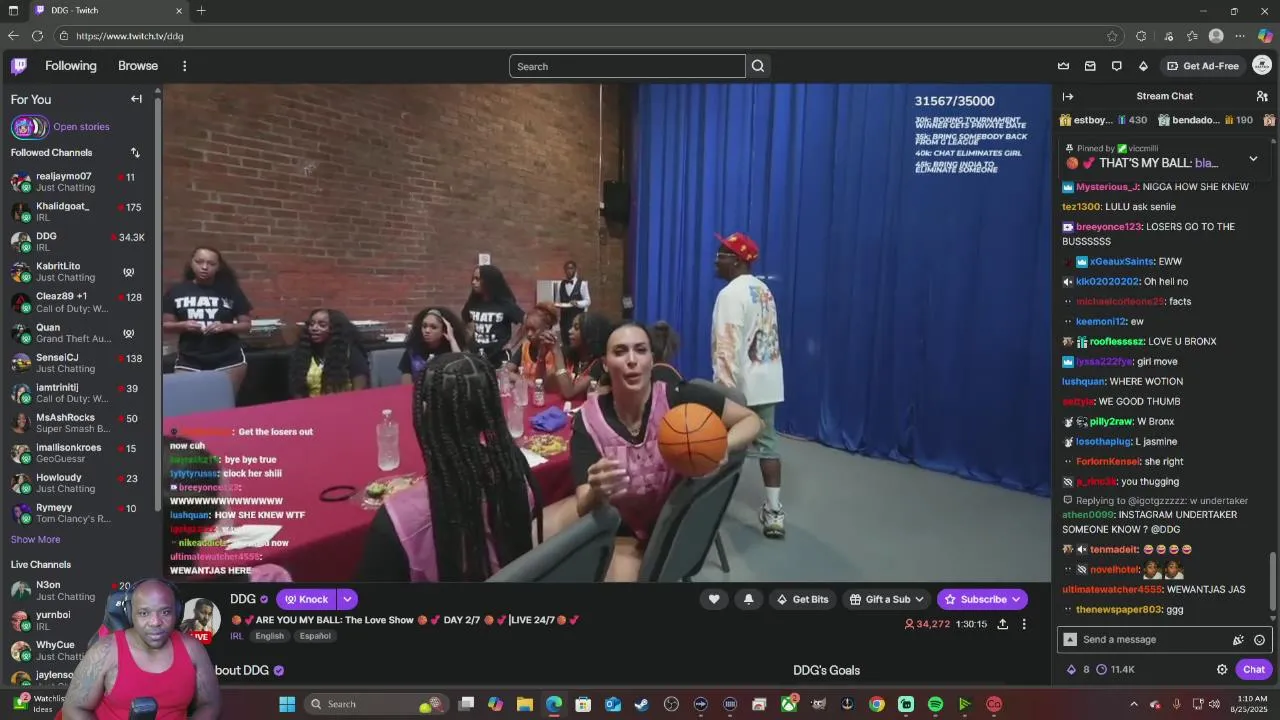Open the Prime Loot crown icon

(x=1063, y=66)
